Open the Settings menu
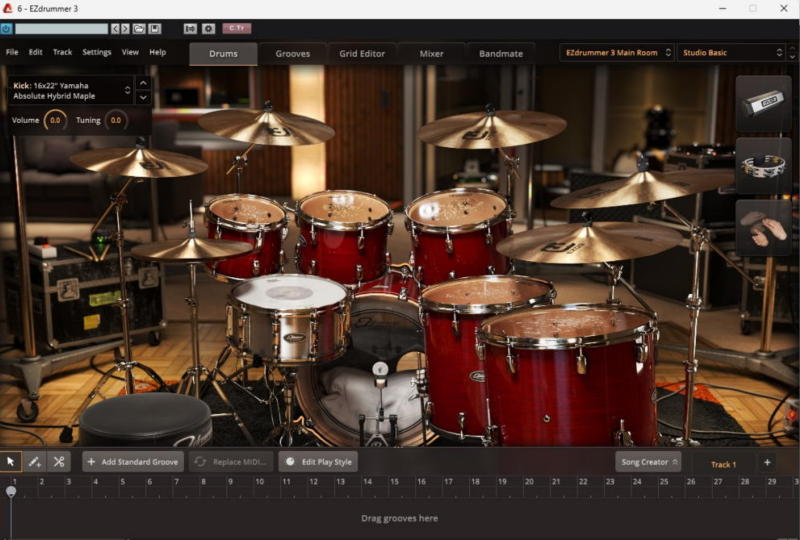This screenshot has height=540, width=800. pos(97,52)
